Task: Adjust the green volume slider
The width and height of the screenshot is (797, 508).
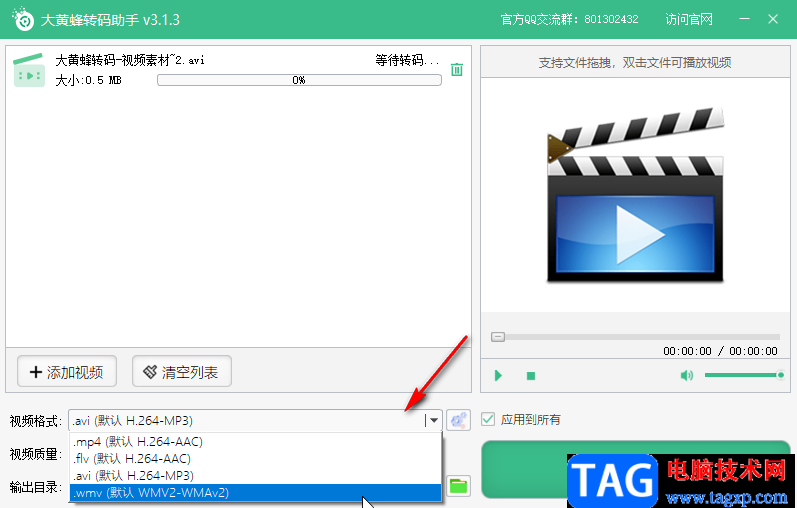Action: (x=745, y=375)
